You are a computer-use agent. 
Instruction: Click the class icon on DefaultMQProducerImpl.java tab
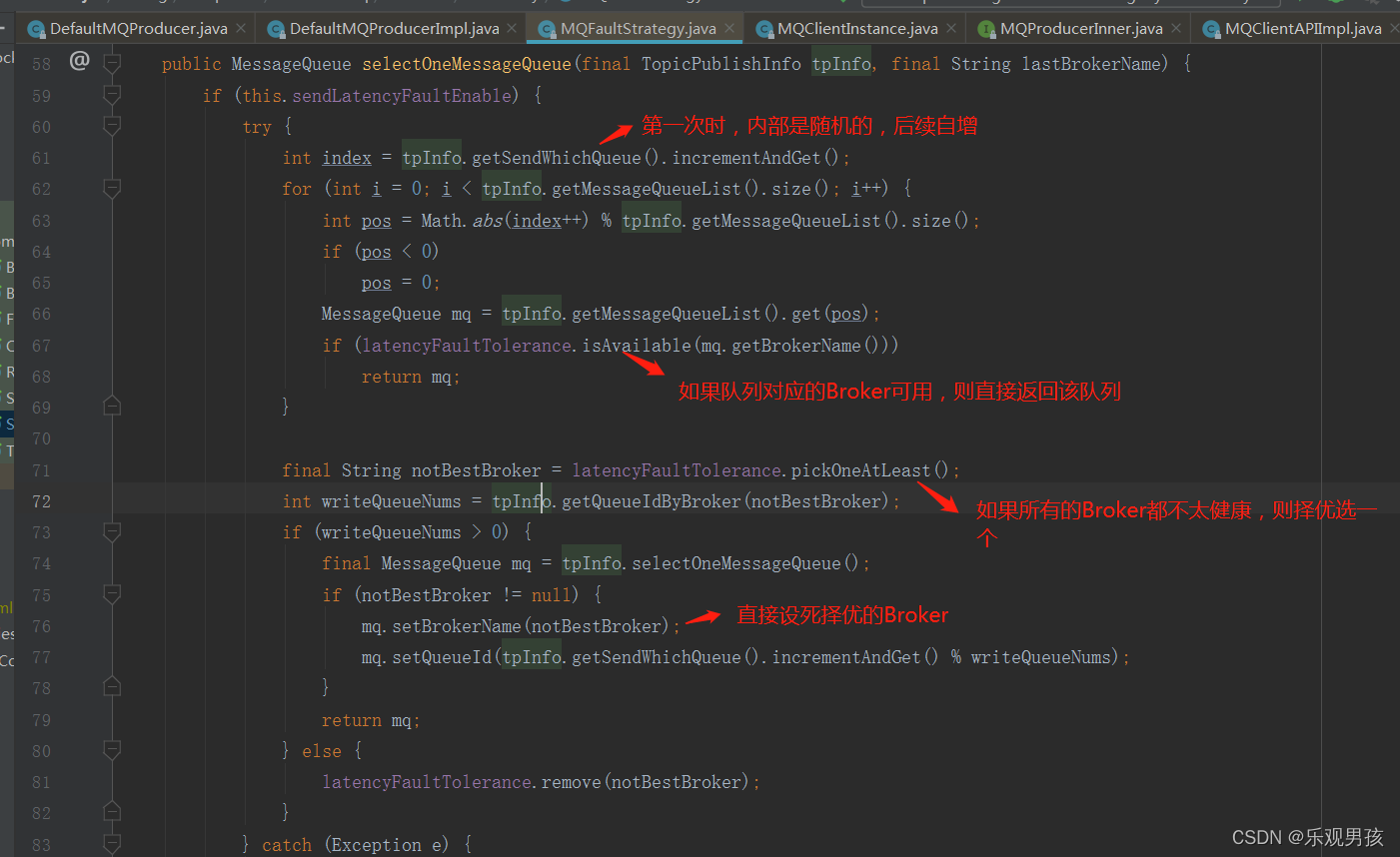[276, 29]
